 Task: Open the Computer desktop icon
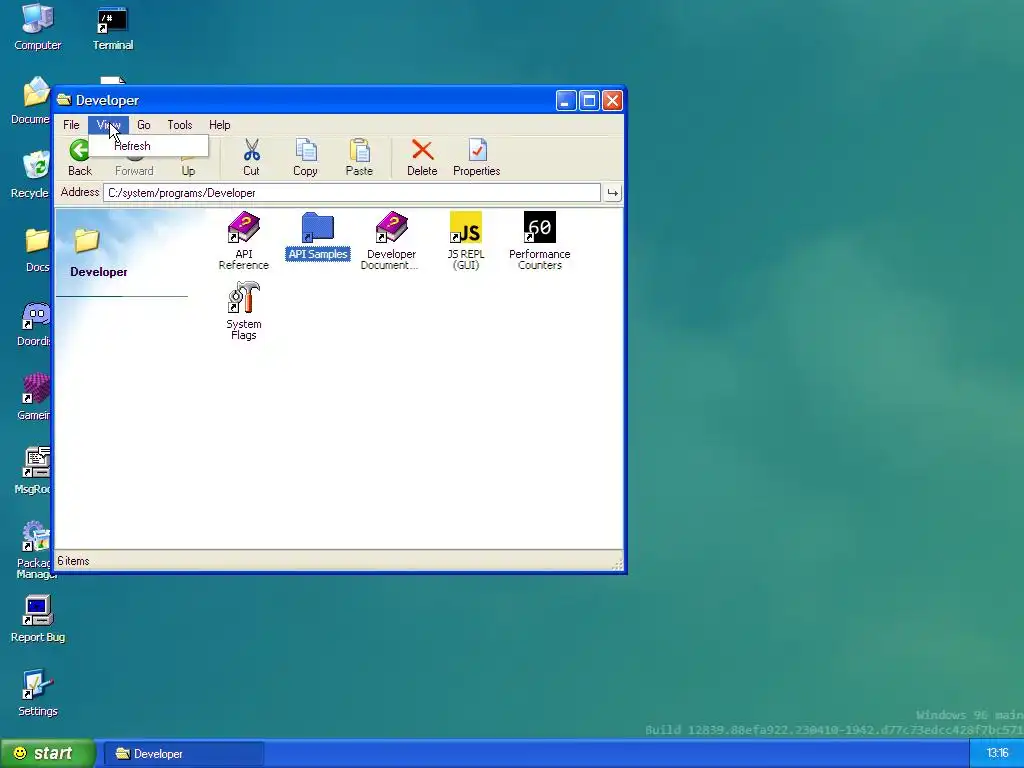[37, 28]
